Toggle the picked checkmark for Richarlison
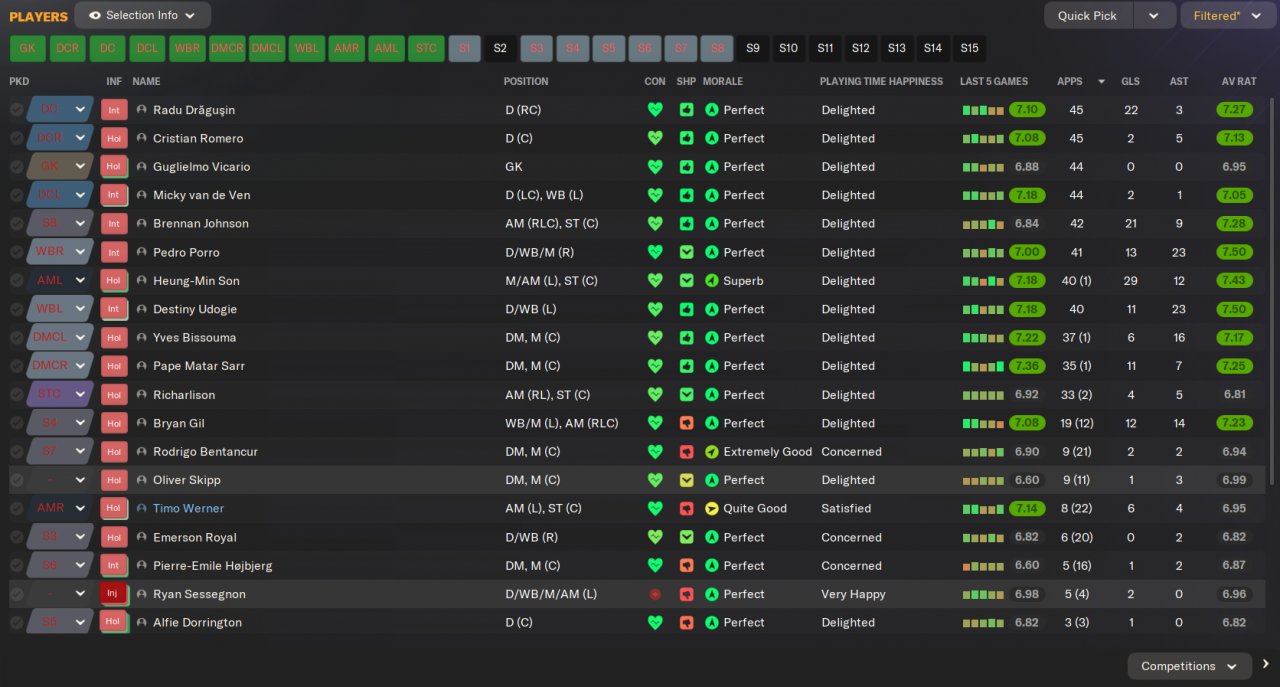 pos(16,394)
